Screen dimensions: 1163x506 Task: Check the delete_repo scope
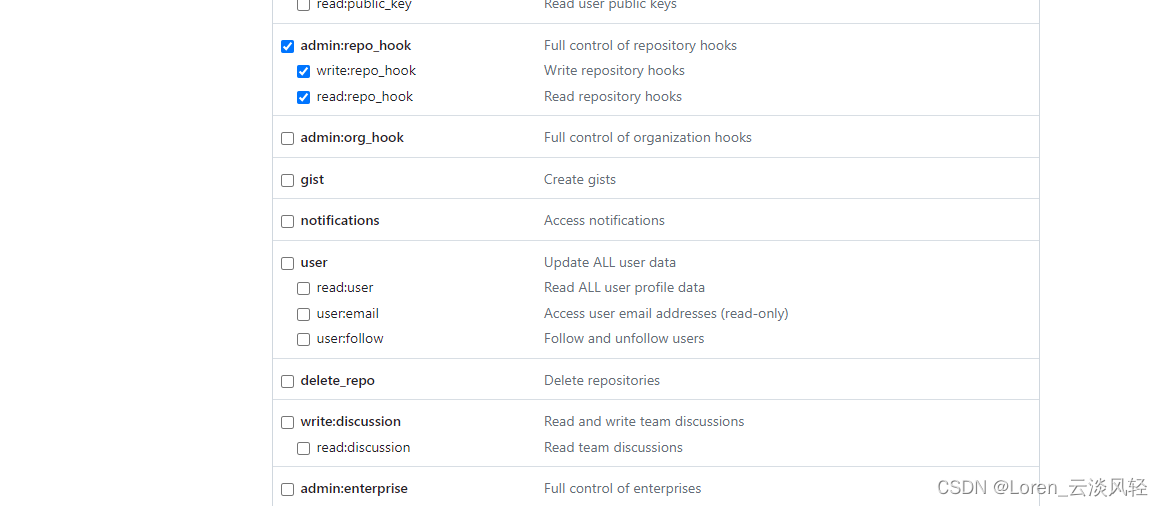click(288, 381)
